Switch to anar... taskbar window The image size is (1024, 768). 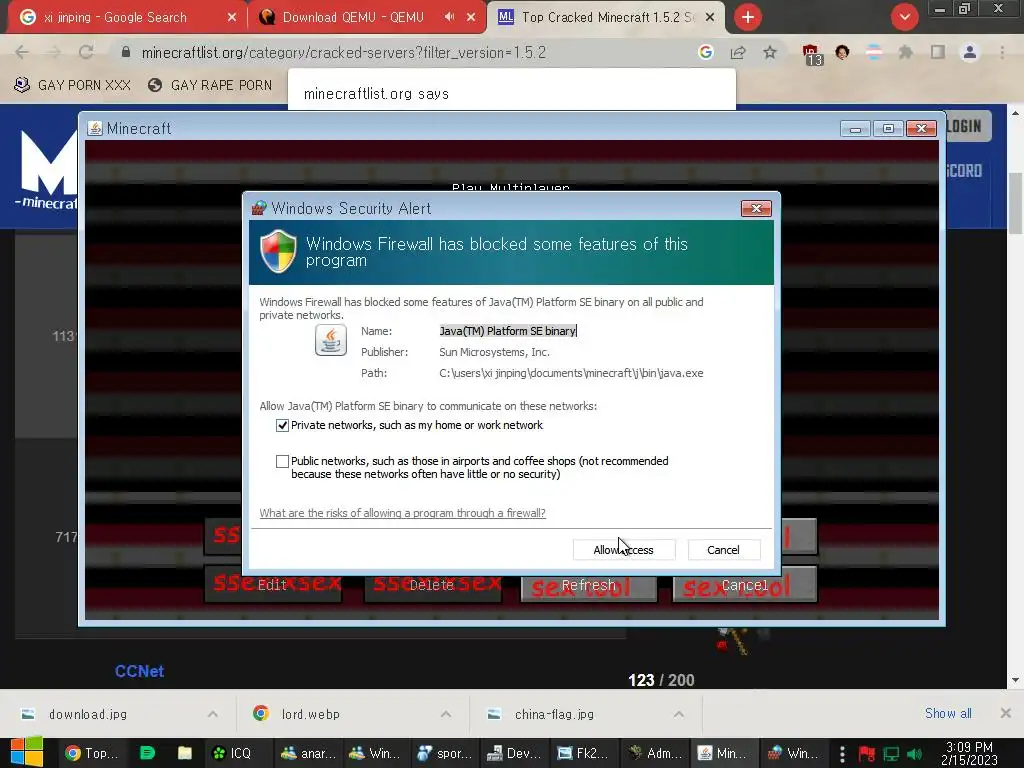pos(308,753)
